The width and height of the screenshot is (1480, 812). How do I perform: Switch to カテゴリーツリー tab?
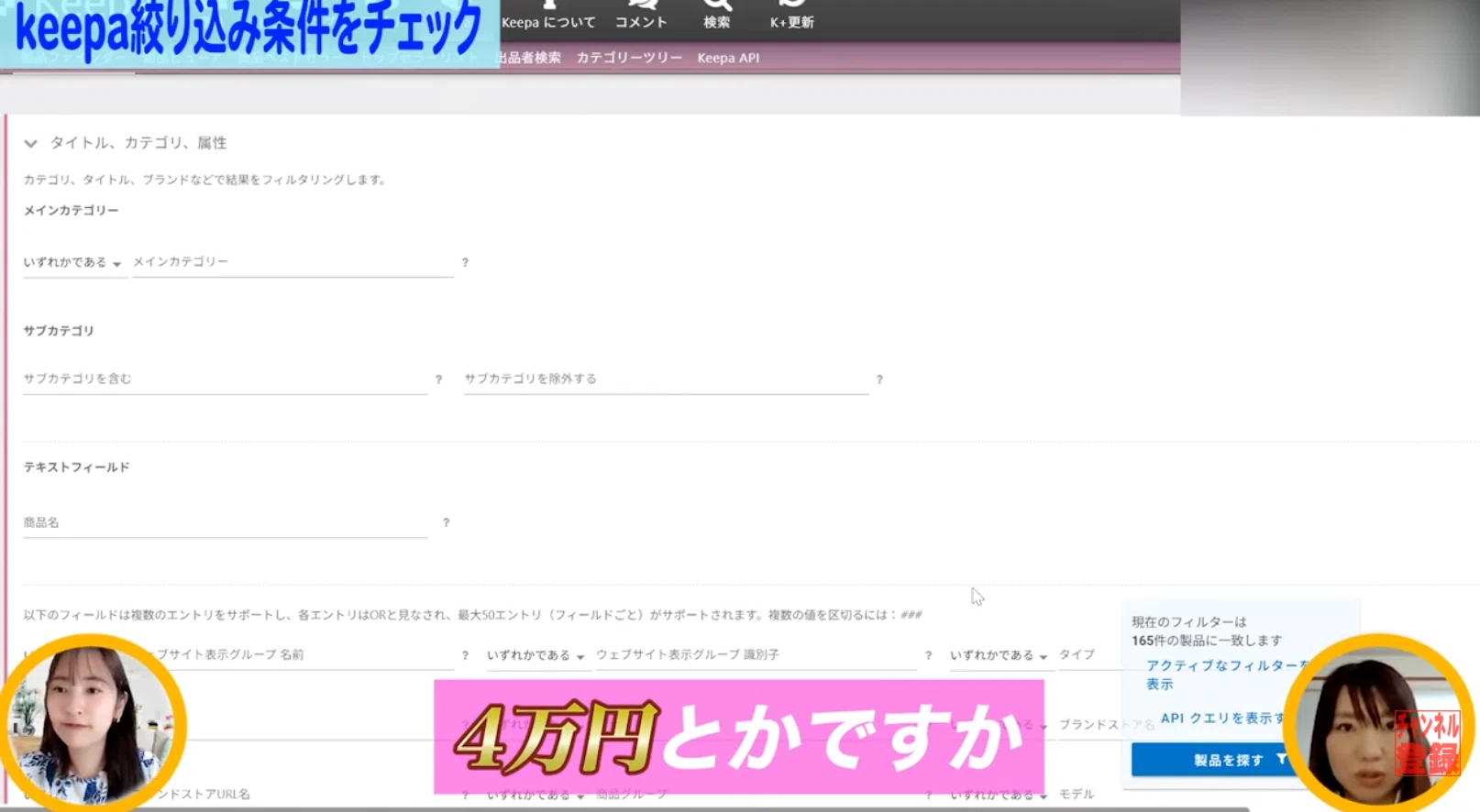pos(629,58)
